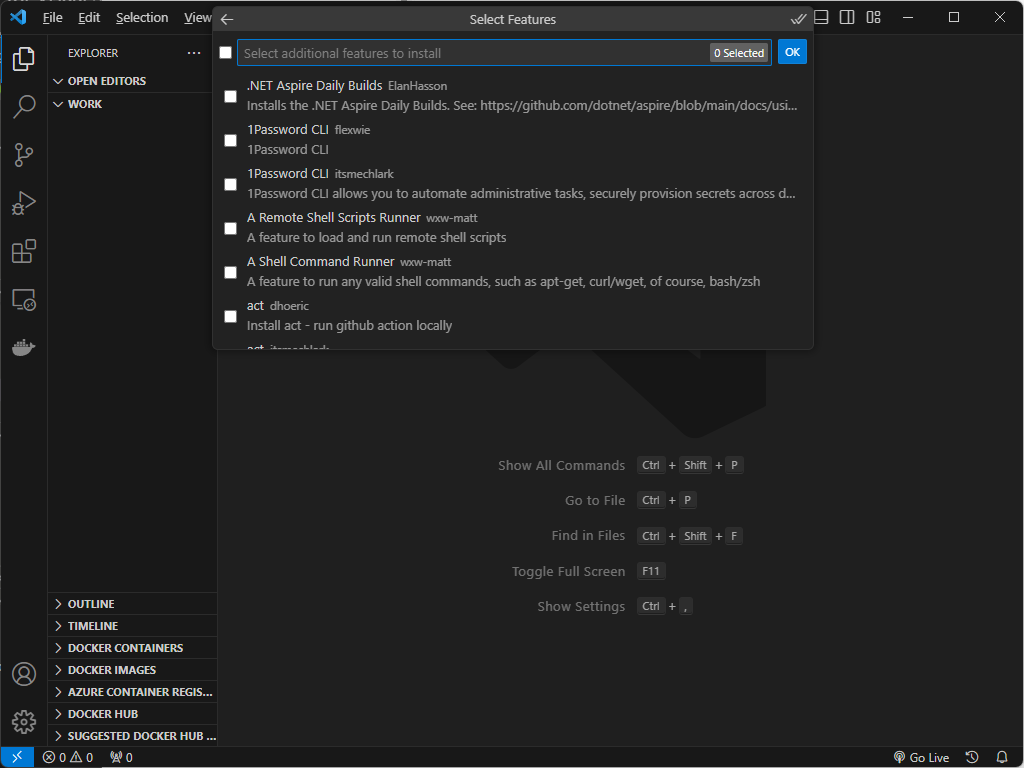Collapse the Open Editors section

click(x=132, y=81)
